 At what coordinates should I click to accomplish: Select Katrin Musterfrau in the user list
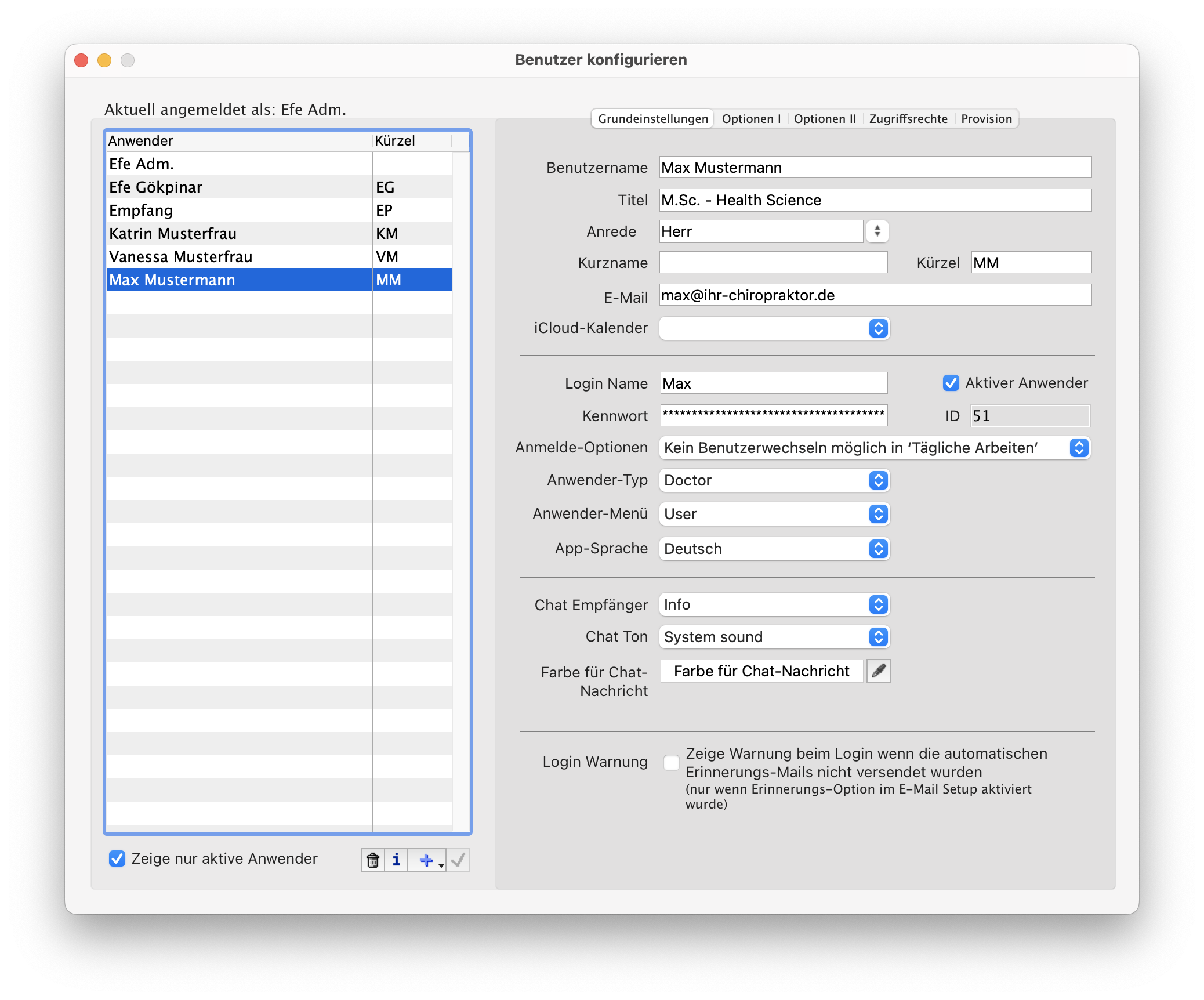(173, 234)
